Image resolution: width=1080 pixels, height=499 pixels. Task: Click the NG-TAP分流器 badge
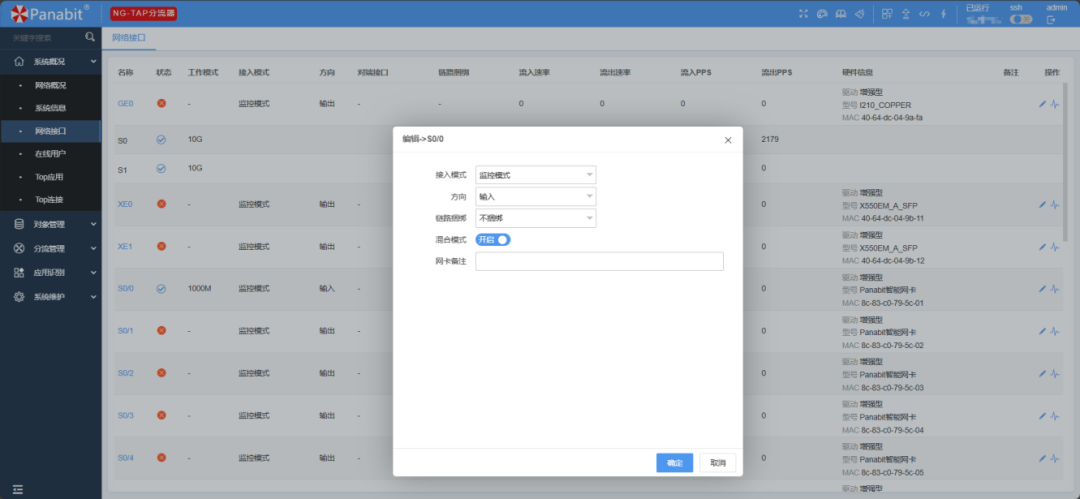[144, 13]
